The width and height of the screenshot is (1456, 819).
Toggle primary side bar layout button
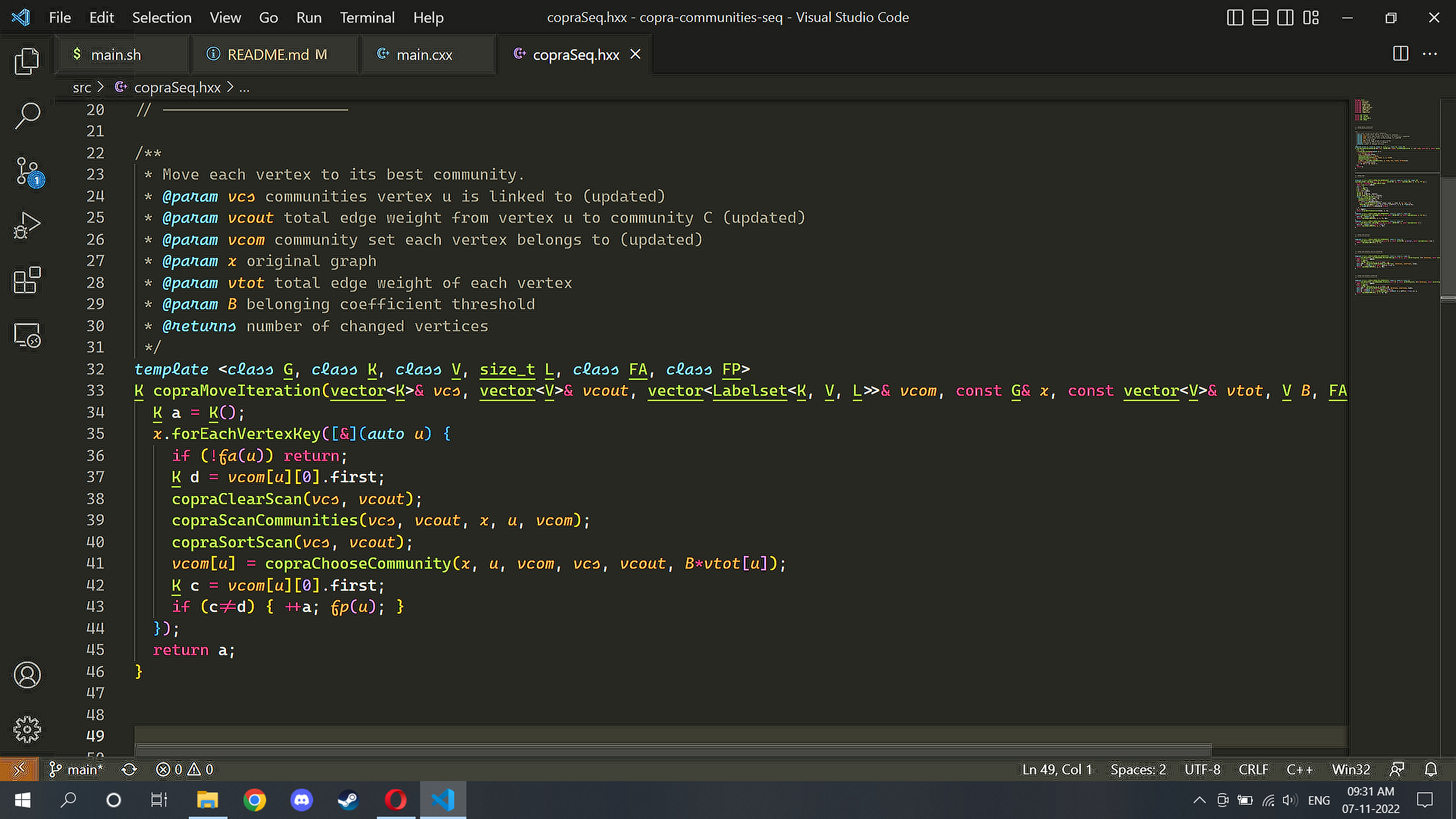point(1235,17)
